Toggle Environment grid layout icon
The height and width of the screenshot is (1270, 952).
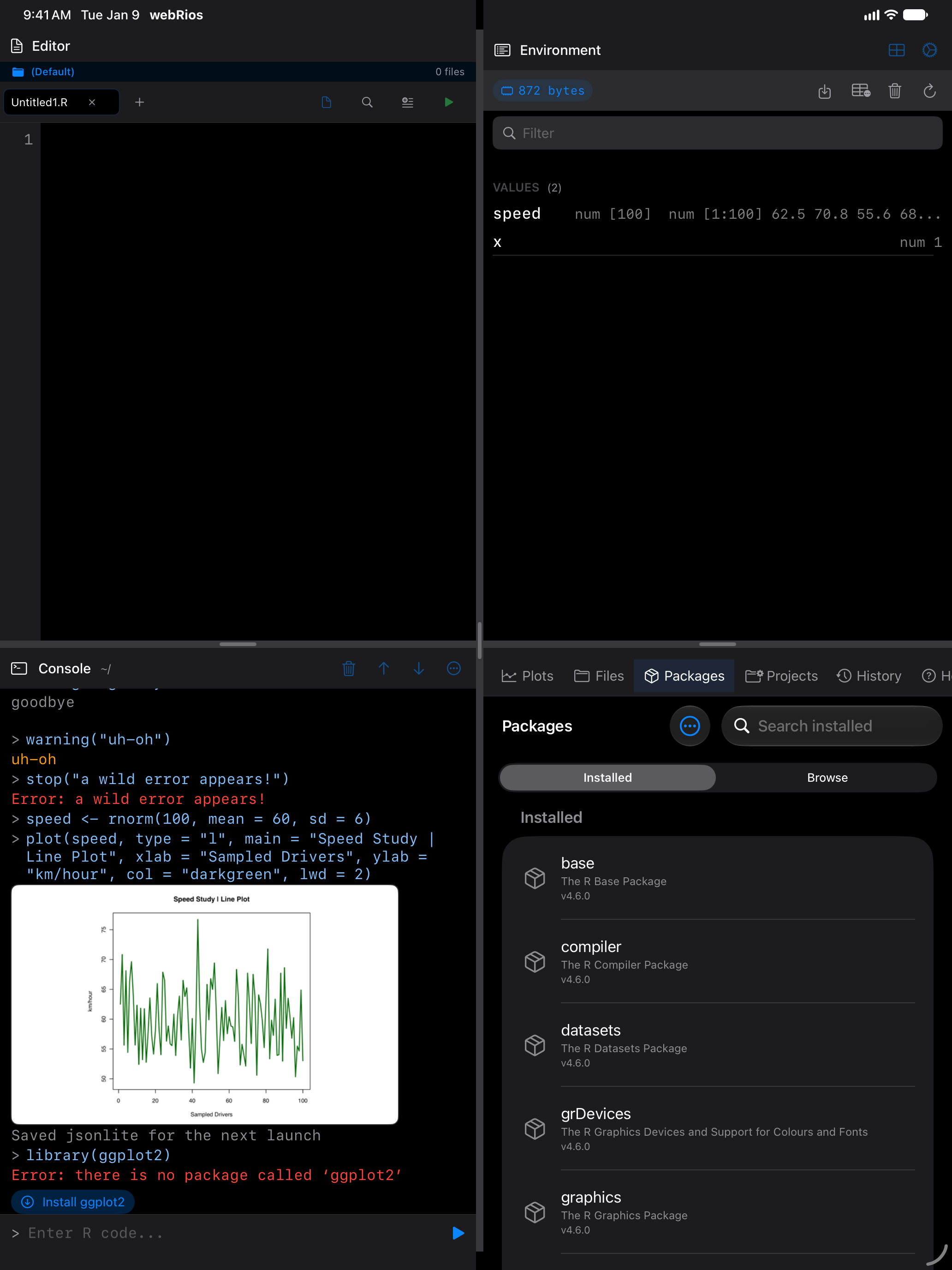896,50
